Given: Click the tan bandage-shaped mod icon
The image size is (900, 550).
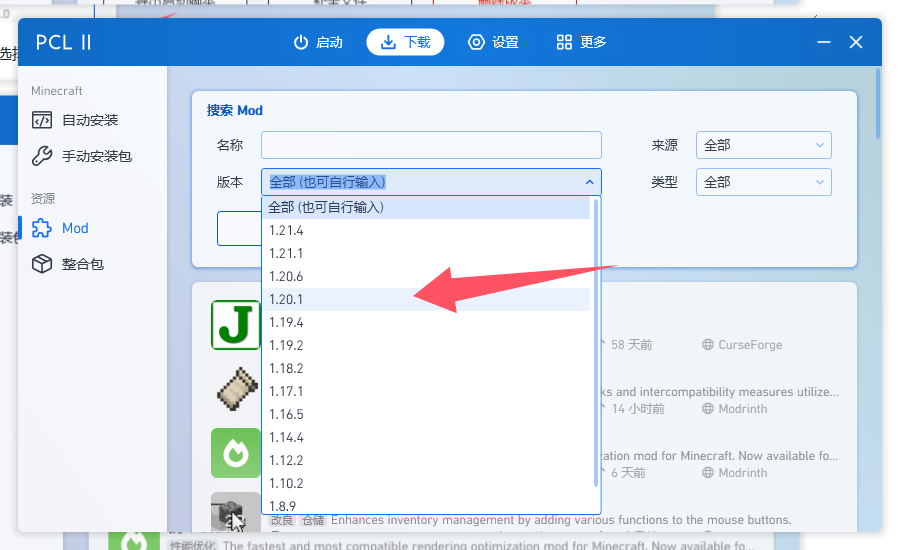Looking at the screenshot, I should pyautogui.click(x=236, y=389).
